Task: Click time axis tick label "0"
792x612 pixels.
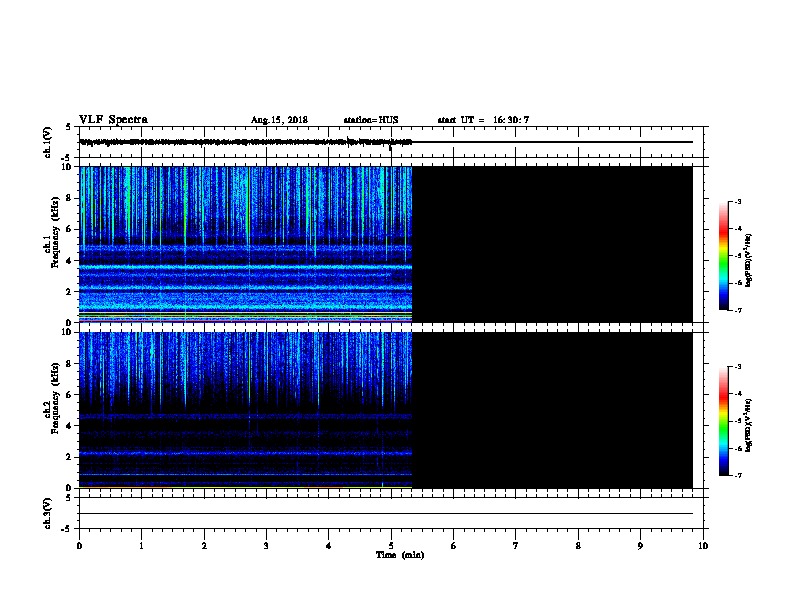Action: [79, 545]
